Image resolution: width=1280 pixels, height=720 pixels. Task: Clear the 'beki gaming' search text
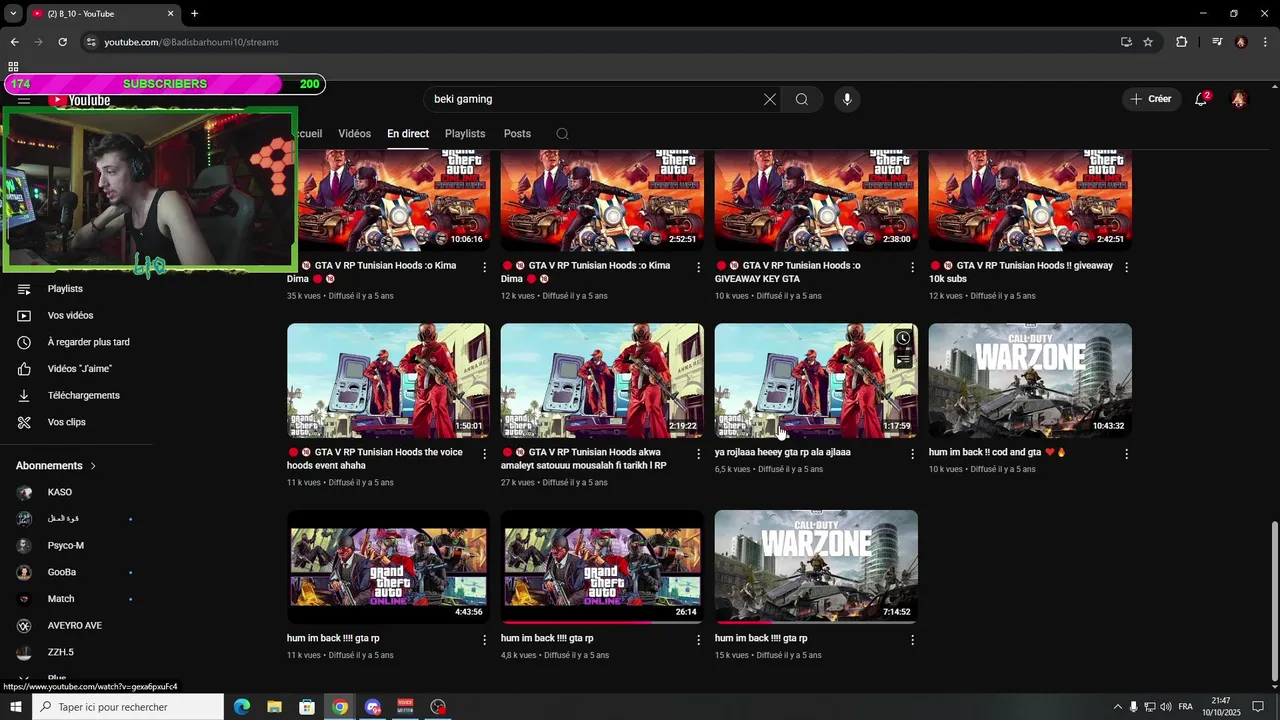tap(770, 99)
